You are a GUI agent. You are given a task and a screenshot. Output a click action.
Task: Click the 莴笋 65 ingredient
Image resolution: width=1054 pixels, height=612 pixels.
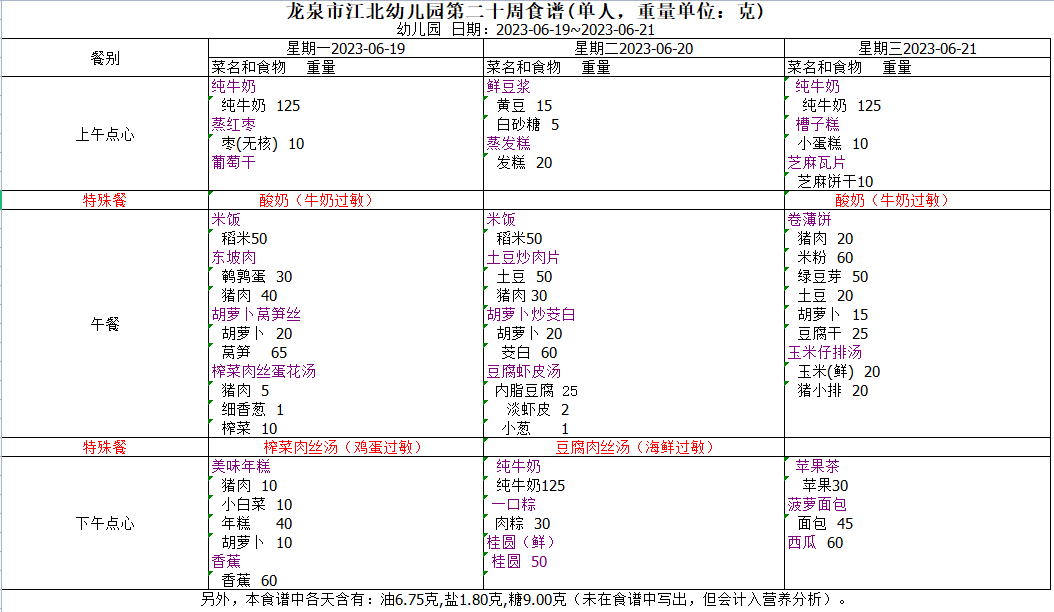[x=254, y=352]
